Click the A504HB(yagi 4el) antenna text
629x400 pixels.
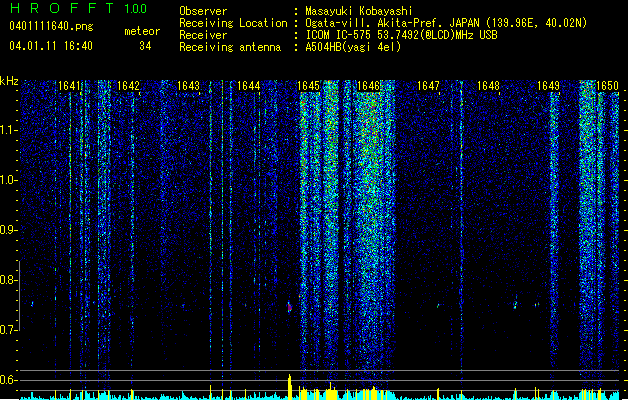coord(353,47)
